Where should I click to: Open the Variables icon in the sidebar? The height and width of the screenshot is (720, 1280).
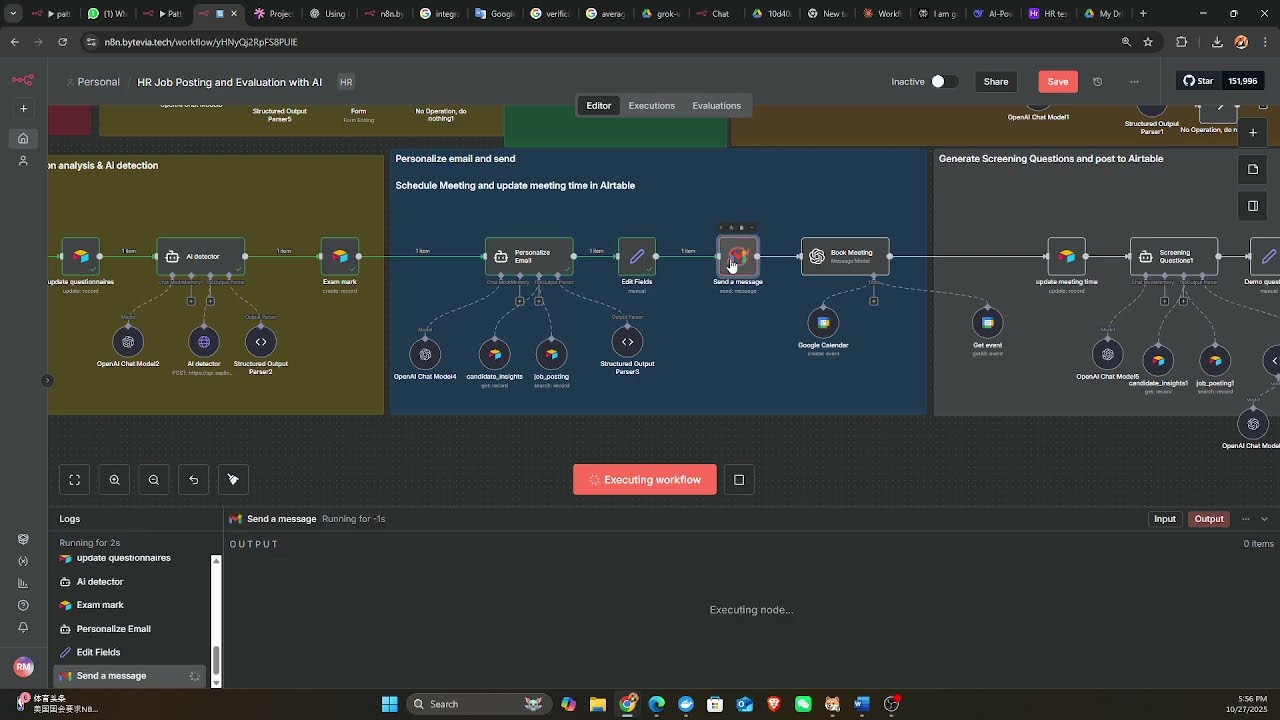23,561
